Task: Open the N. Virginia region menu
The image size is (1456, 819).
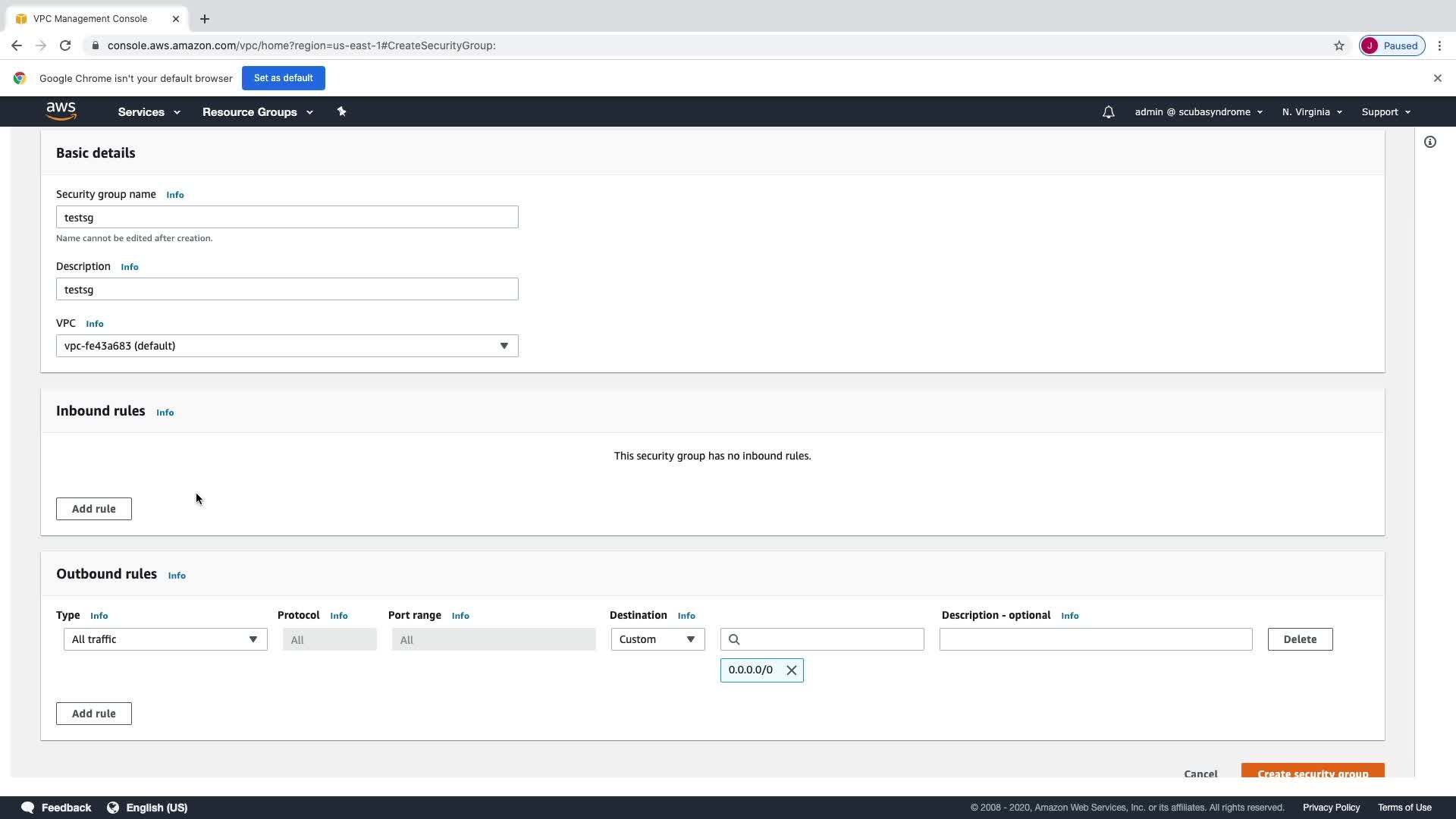Action: point(1312,112)
